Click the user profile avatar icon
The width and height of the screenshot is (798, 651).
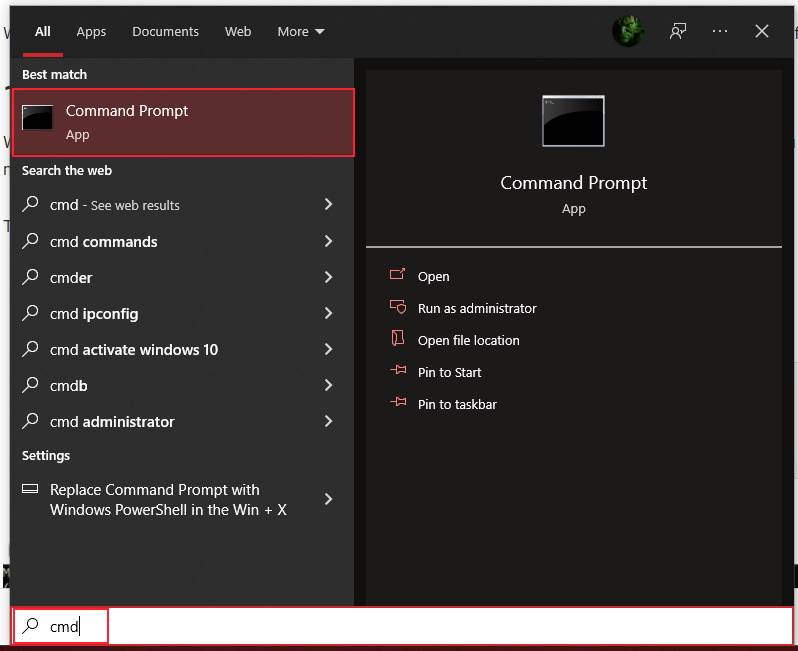point(628,31)
